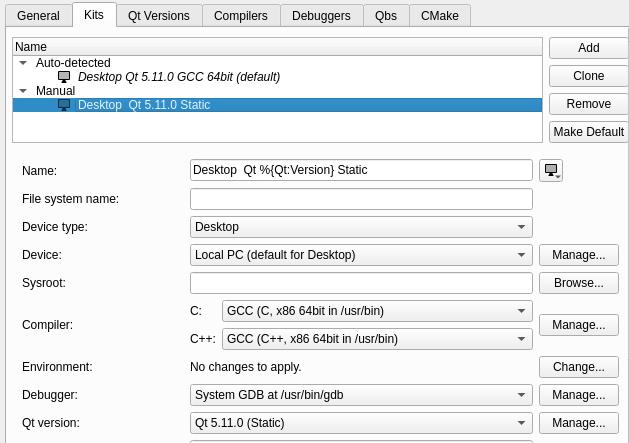
Task: Open the Debugger selection dropdown
Action: click(x=361, y=395)
